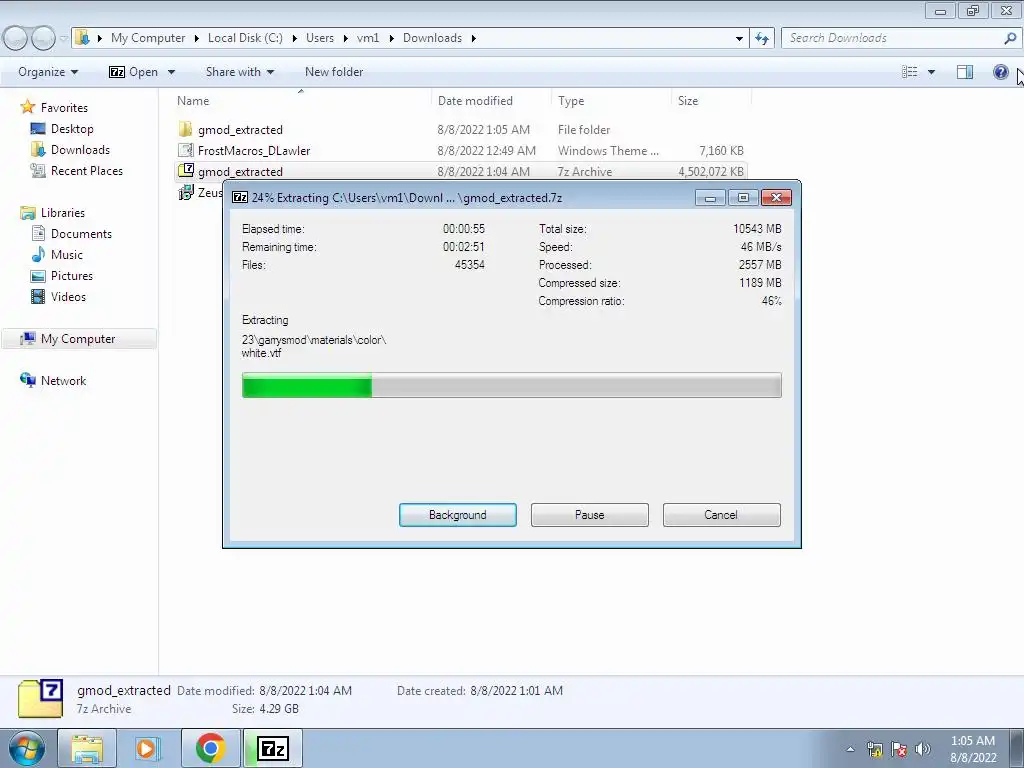The image size is (1024, 768).
Task: Open the Videos library
Action: click(68, 296)
